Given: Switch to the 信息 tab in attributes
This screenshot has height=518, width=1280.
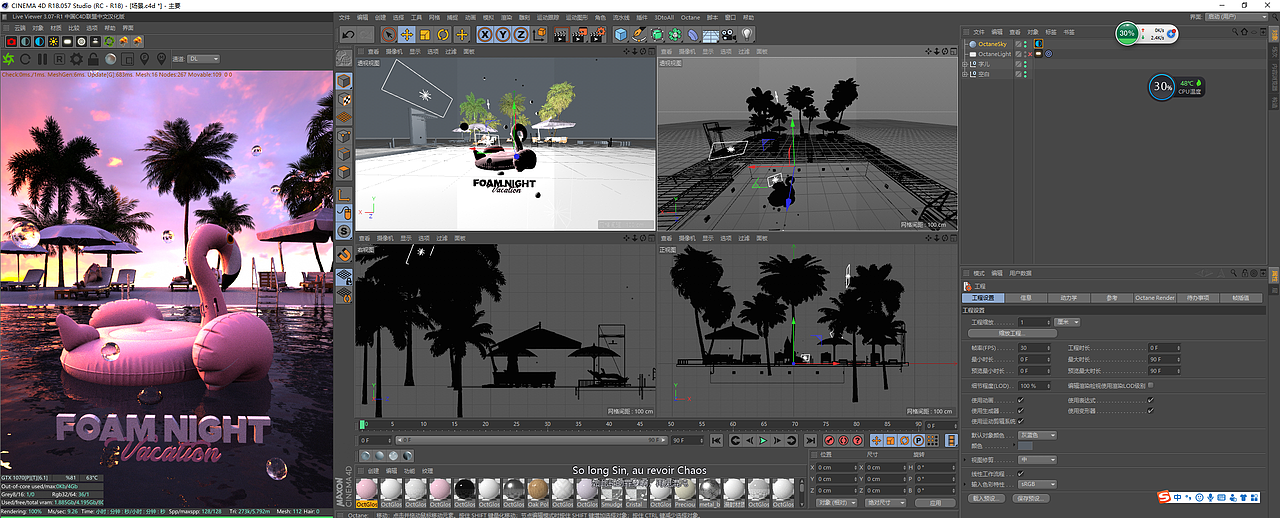Looking at the screenshot, I should click(x=1026, y=298).
